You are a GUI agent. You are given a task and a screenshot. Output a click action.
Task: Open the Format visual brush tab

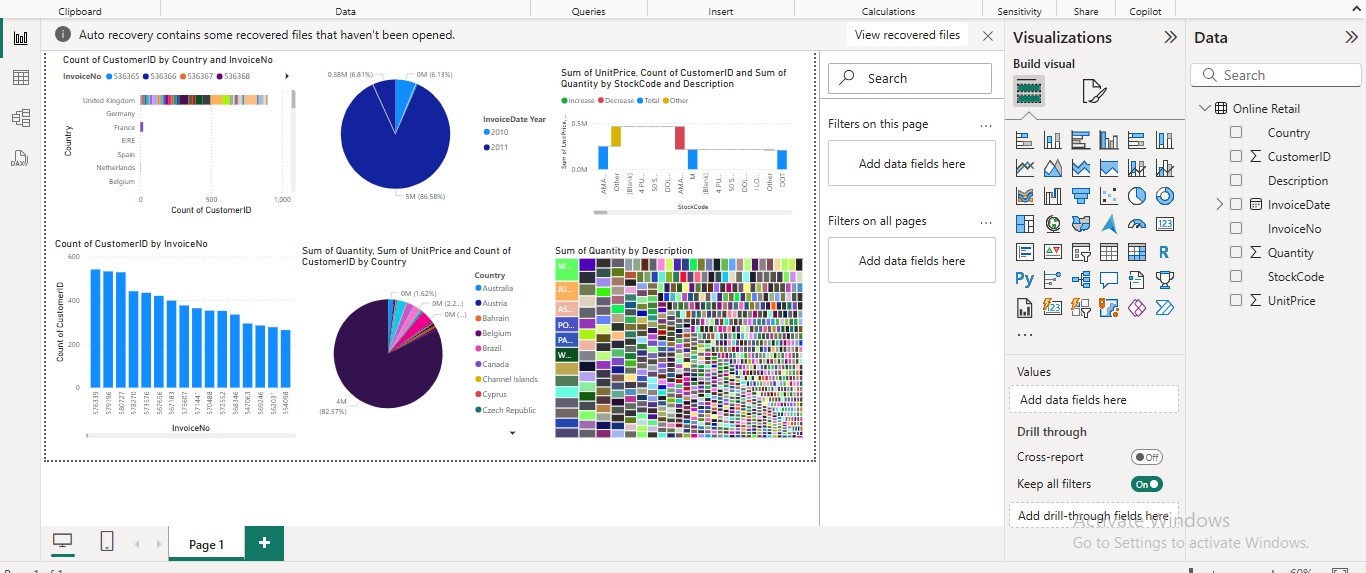click(x=1094, y=92)
